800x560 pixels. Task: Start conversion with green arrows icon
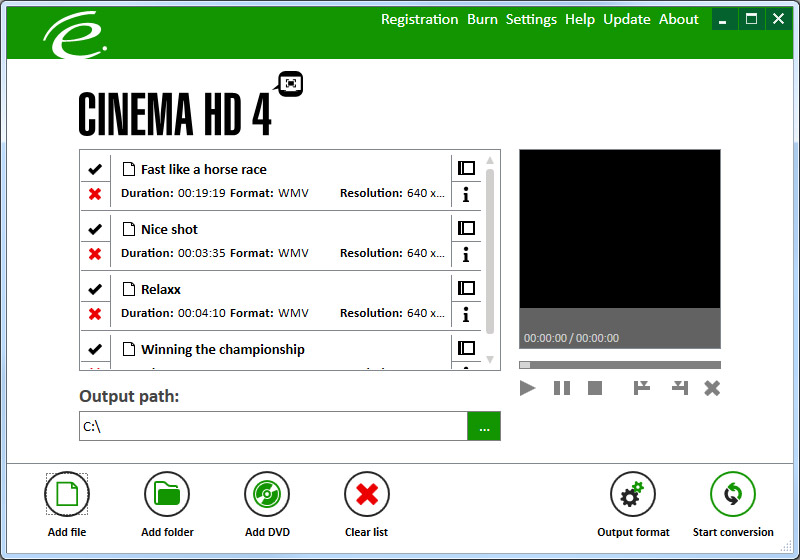[733, 494]
